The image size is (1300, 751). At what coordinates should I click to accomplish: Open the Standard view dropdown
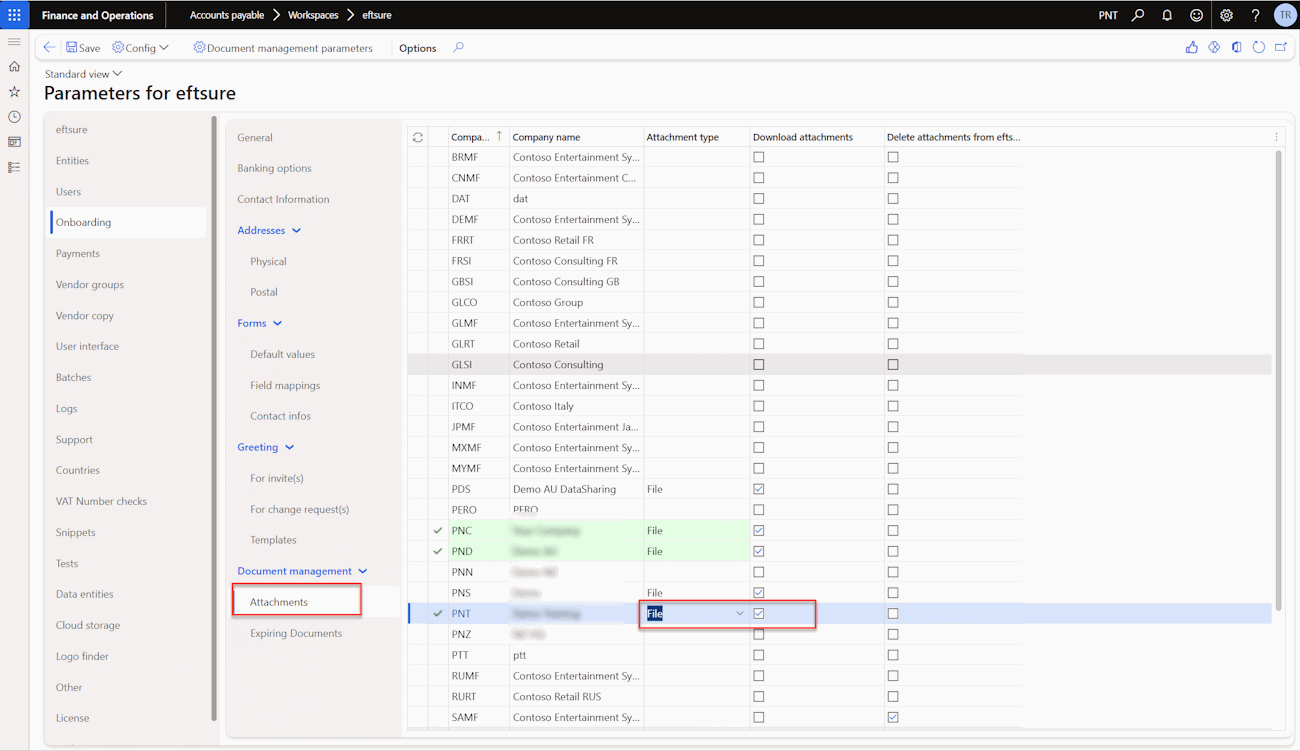point(83,74)
